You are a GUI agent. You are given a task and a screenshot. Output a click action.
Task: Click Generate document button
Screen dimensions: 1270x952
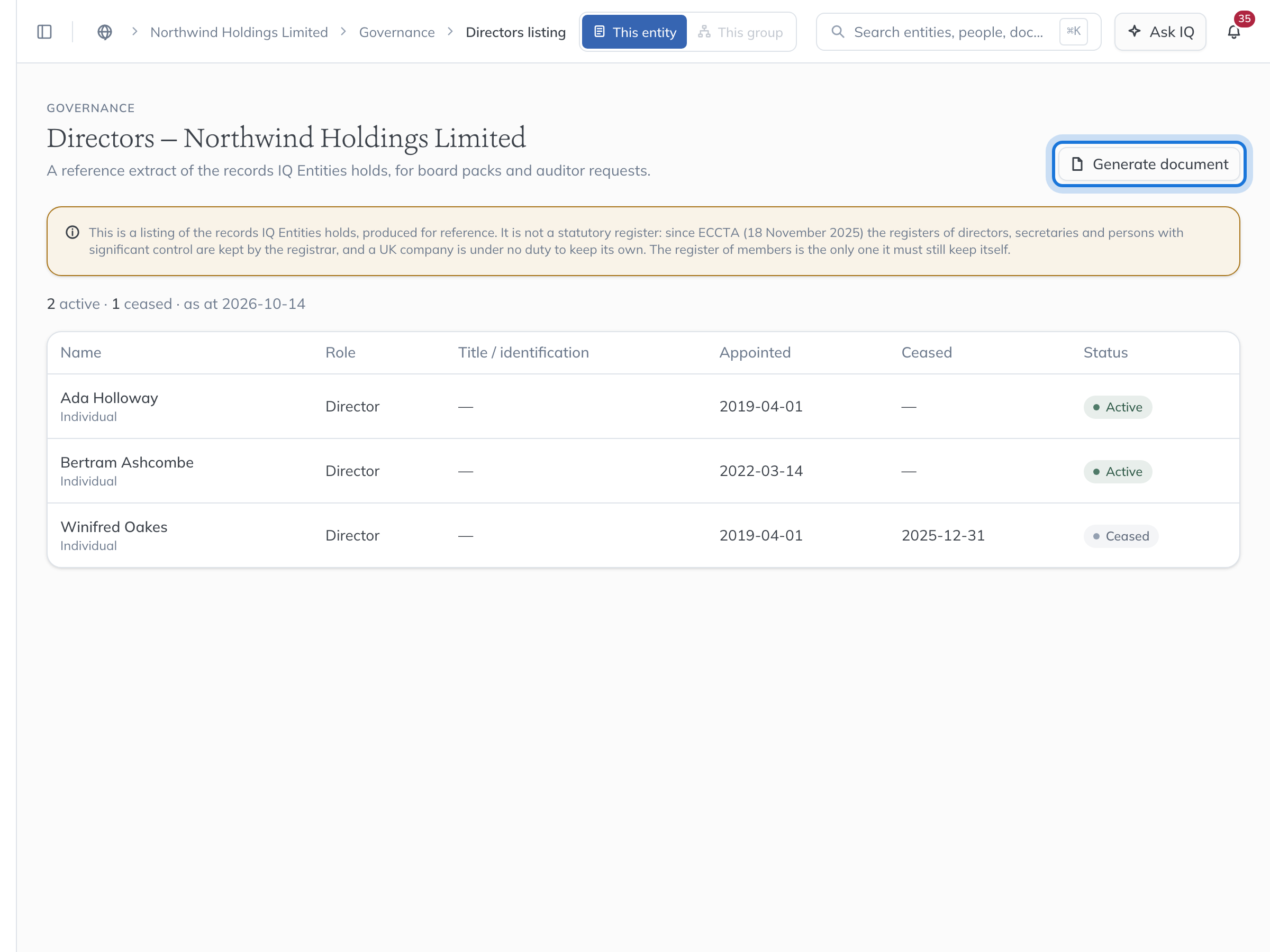click(1149, 164)
